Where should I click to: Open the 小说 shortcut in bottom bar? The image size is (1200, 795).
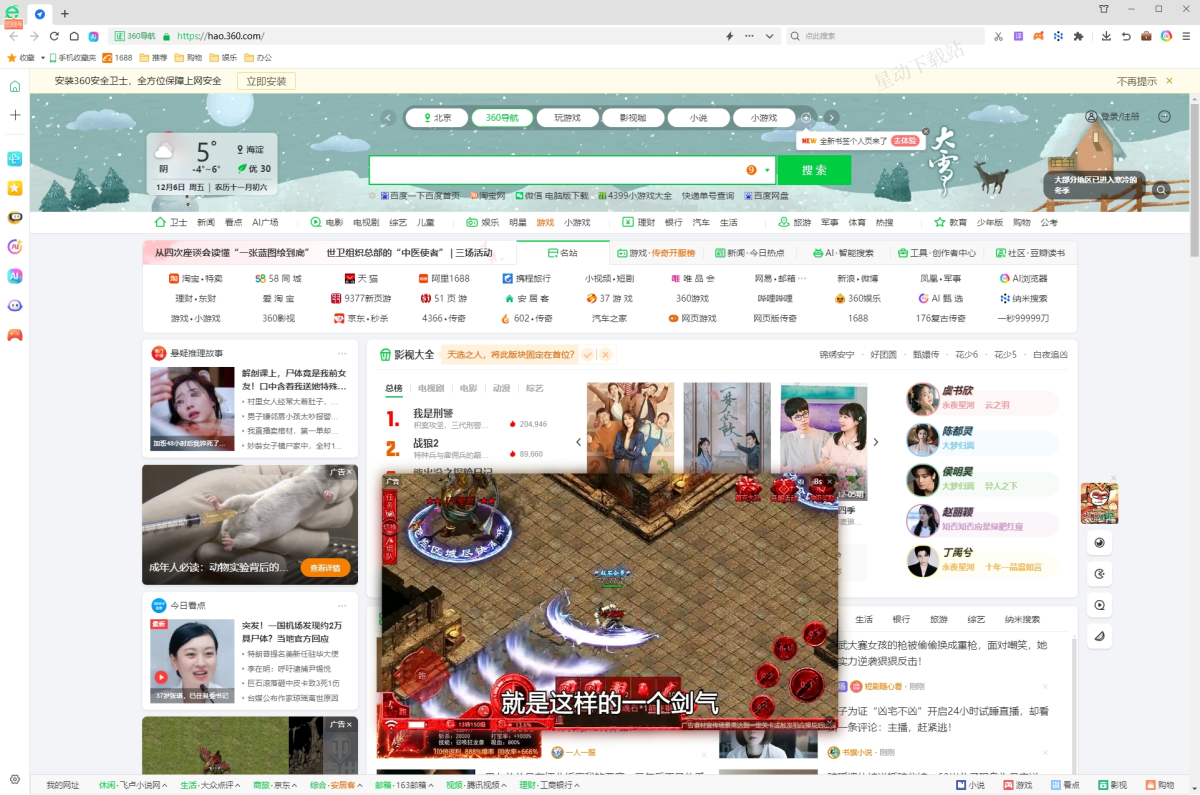click(969, 785)
